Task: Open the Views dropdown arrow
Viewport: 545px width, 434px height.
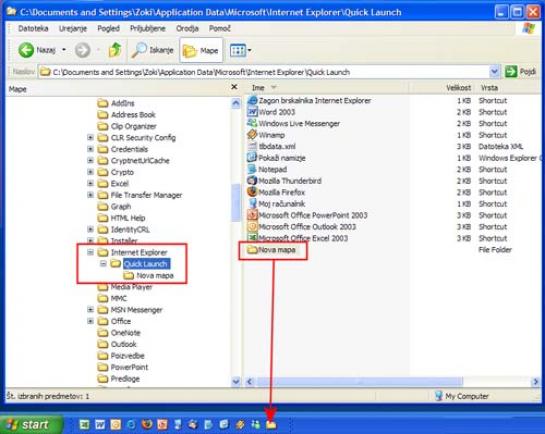Action: coord(250,51)
